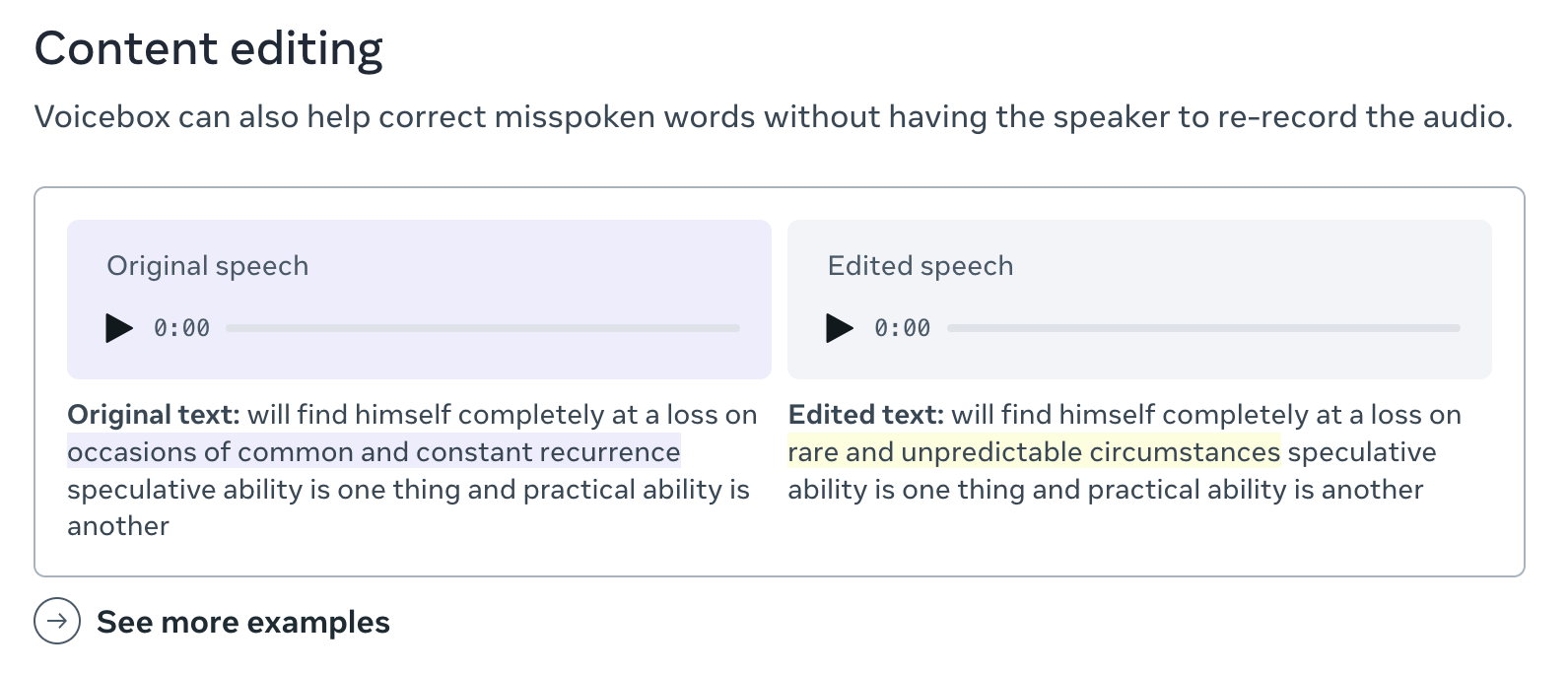Screen dimensions: 1568x673
Task: Click the play triangle in the purple card
Action: coord(118,328)
